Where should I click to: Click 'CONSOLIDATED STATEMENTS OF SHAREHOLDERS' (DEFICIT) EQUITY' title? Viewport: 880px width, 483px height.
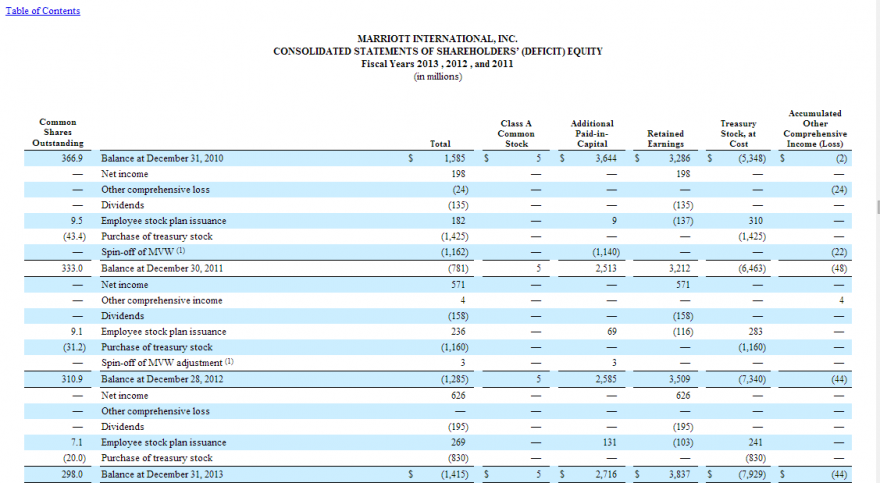[438, 51]
